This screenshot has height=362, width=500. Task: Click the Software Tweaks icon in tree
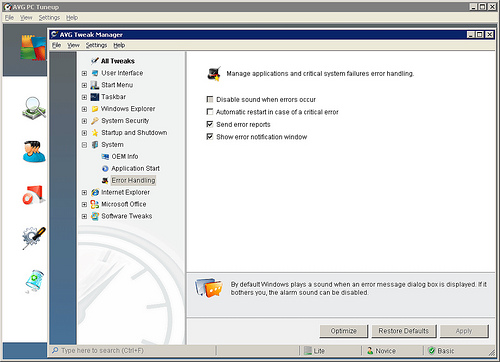[x=95, y=216]
